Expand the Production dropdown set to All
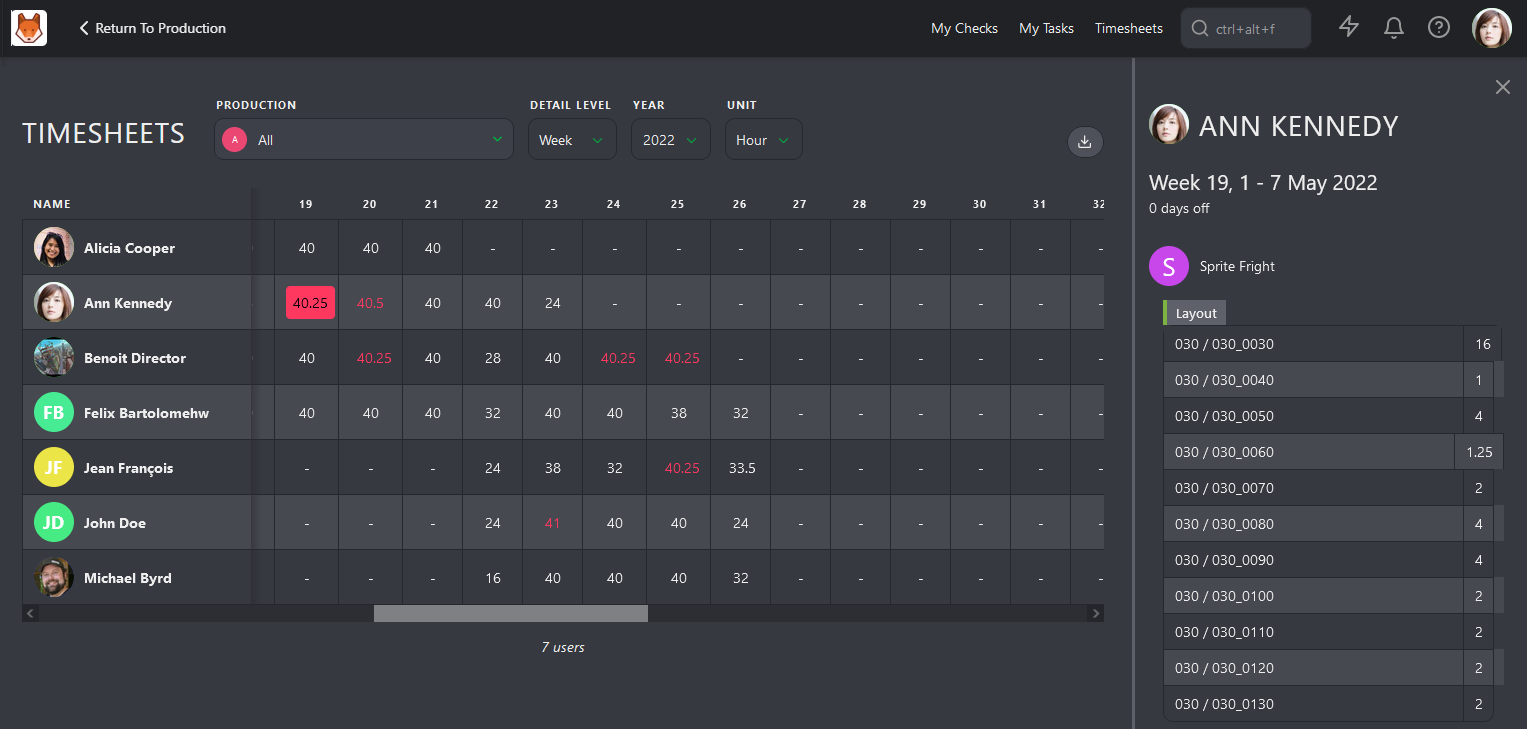The width and height of the screenshot is (1527, 729). tap(364, 140)
